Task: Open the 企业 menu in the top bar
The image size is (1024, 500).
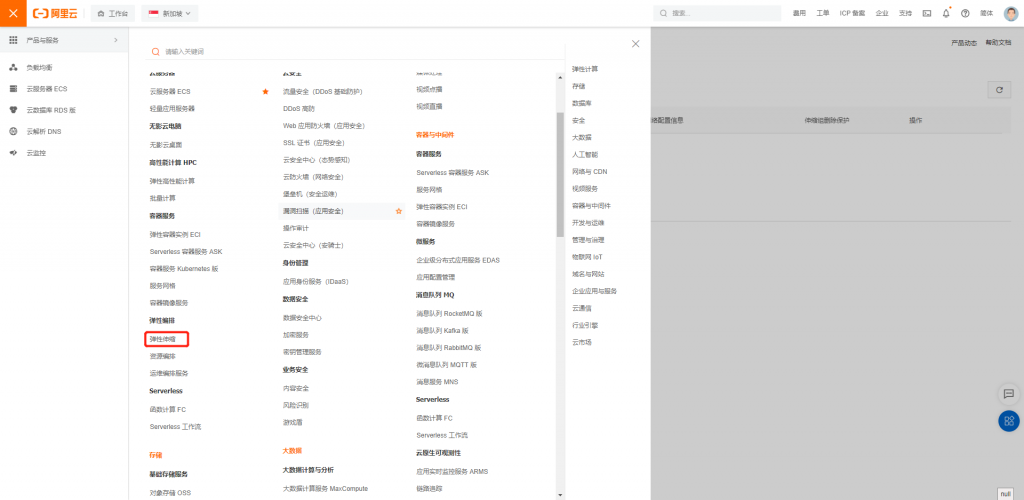Action: 882,13
